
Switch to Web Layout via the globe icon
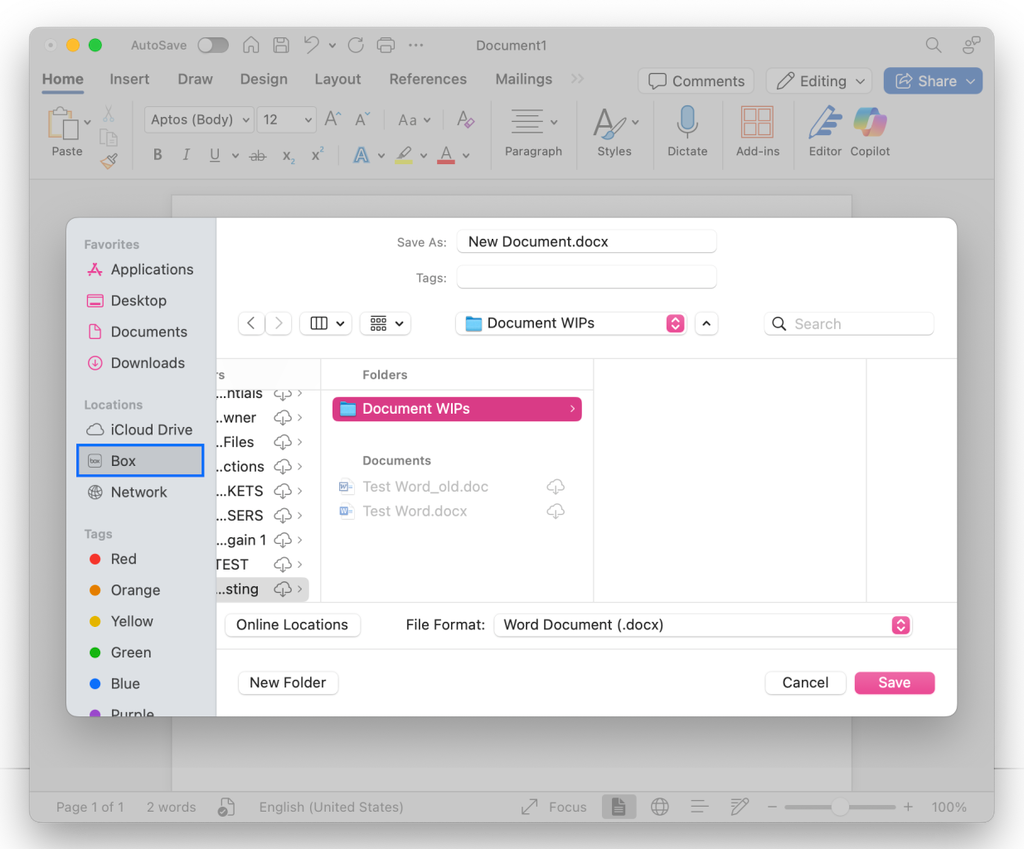click(x=659, y=806)
